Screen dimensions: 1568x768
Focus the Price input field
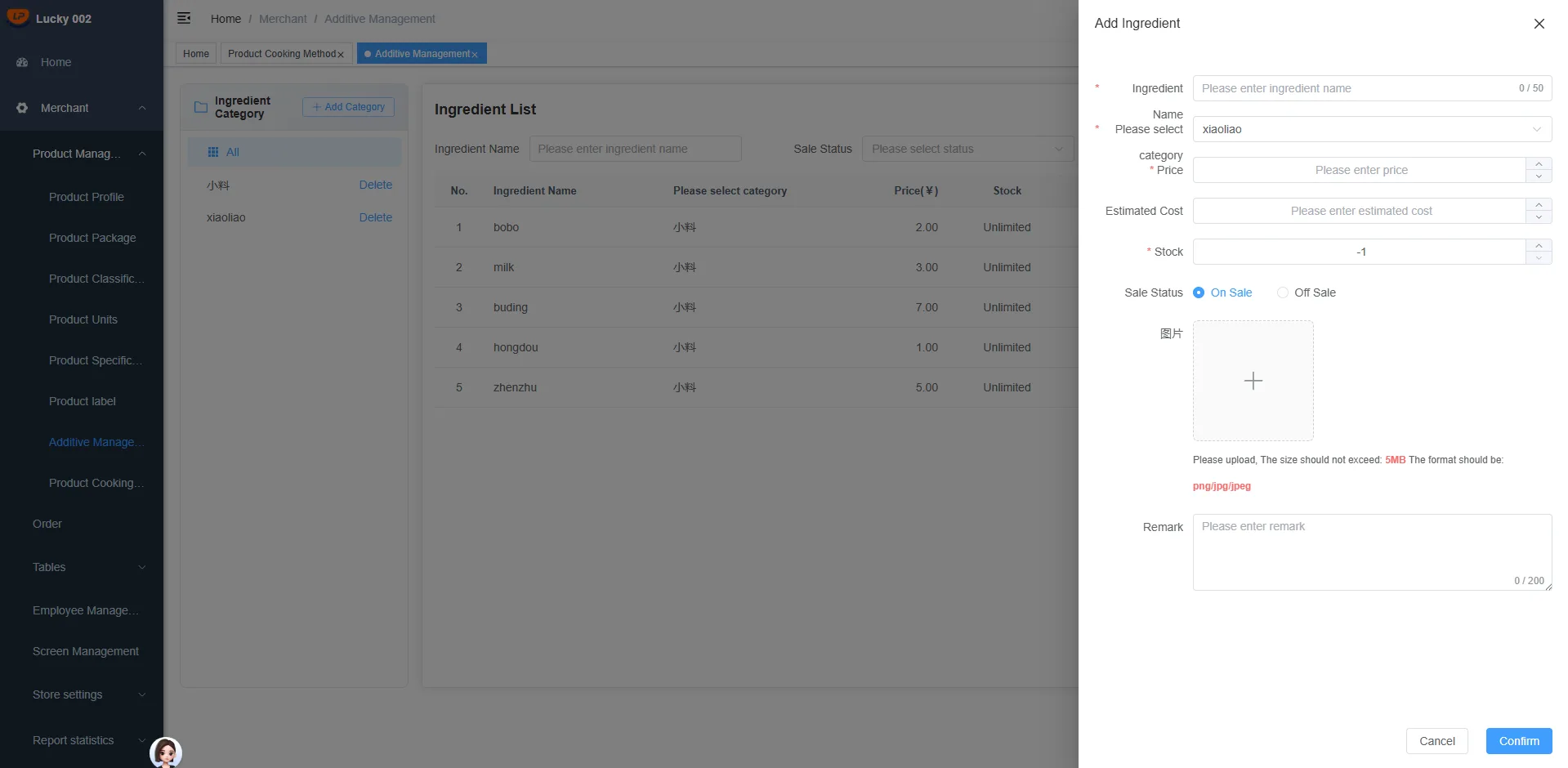1360,170
